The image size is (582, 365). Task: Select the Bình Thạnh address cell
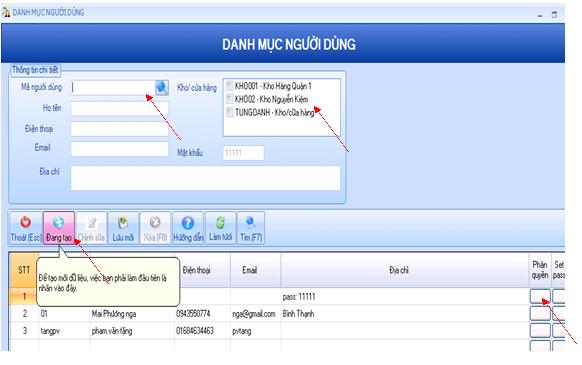click(x=405, y=314)
